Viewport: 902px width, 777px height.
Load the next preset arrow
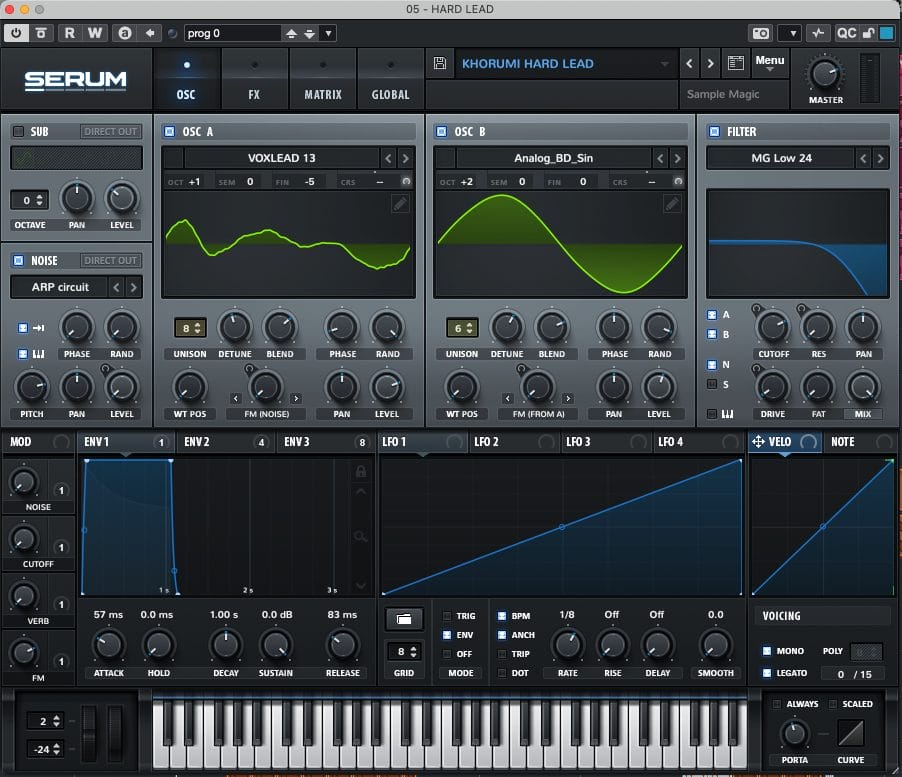711,63
